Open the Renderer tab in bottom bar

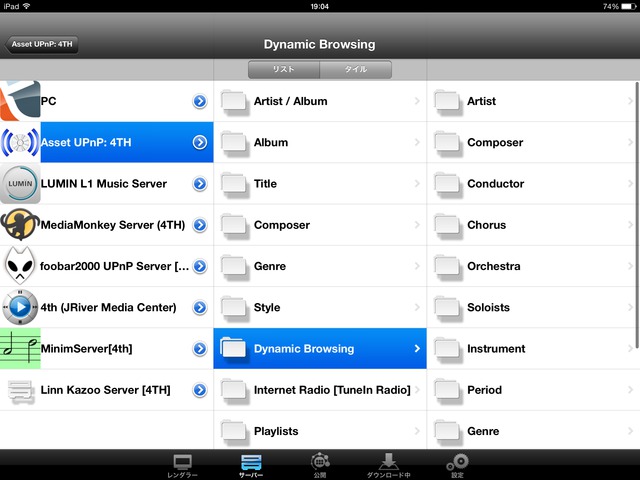182,465
